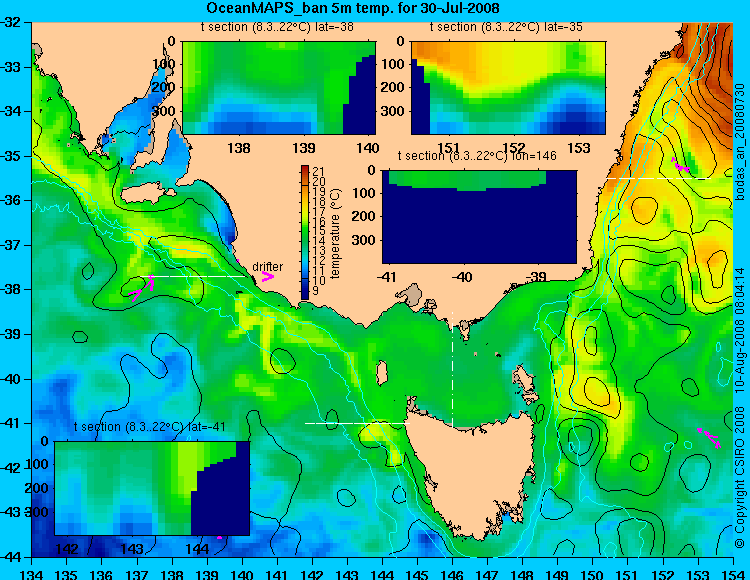Select the 't section (8.3..22°C) lat=-38' label
The image size is (750, 580).
[277, 27]
